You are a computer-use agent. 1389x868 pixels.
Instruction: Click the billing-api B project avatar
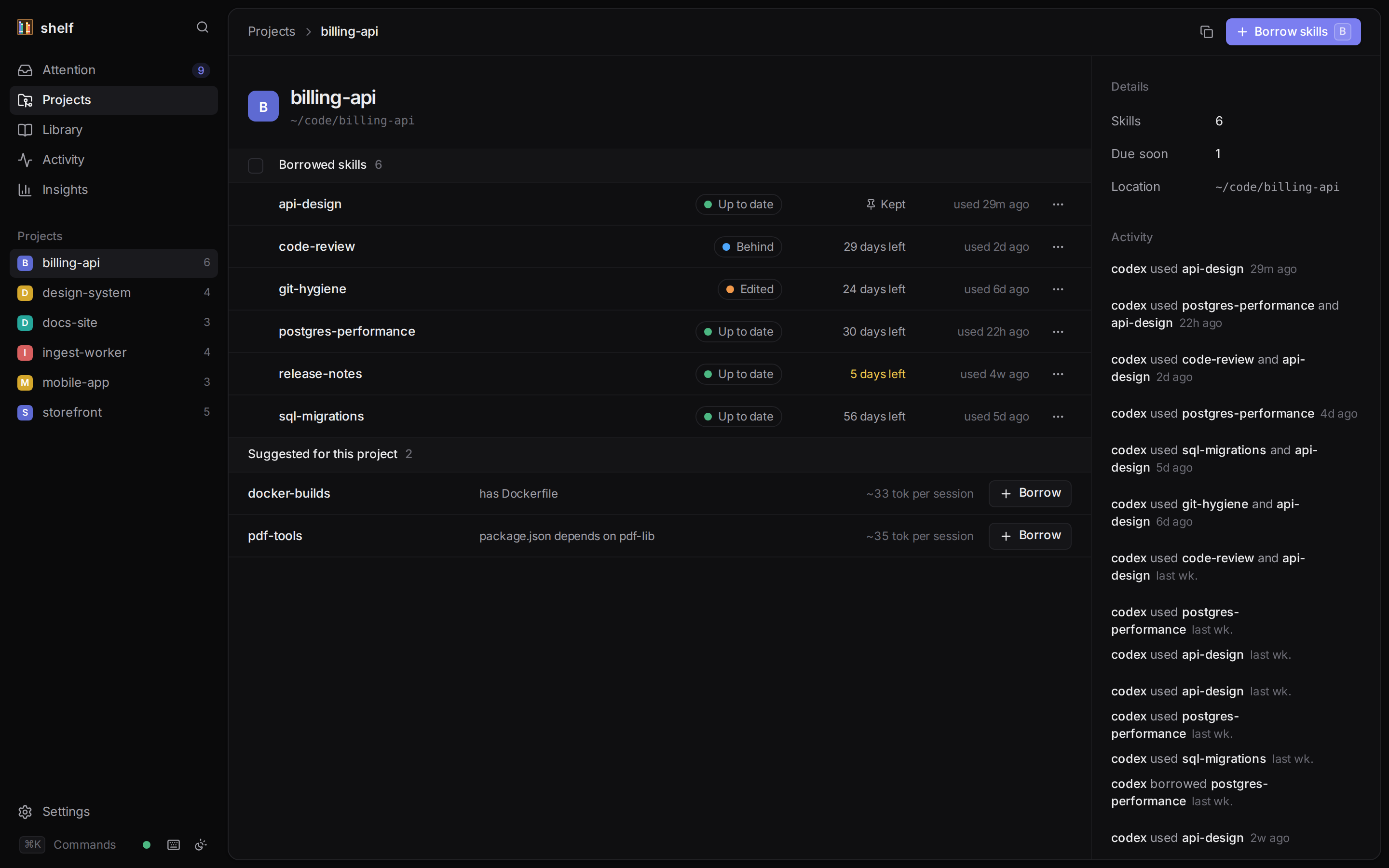pyautogui.click(x=263, y=106)
